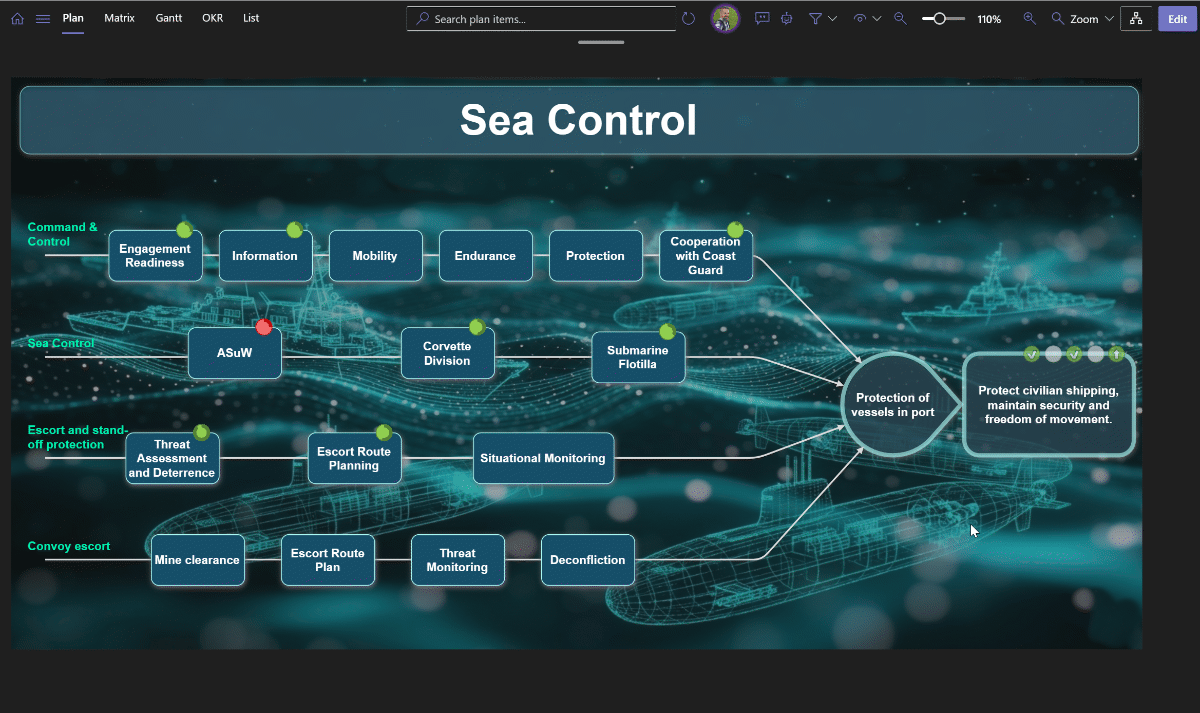Open the hierarchy diagram view icon
1200x713 pixels.
(1136, 19)
